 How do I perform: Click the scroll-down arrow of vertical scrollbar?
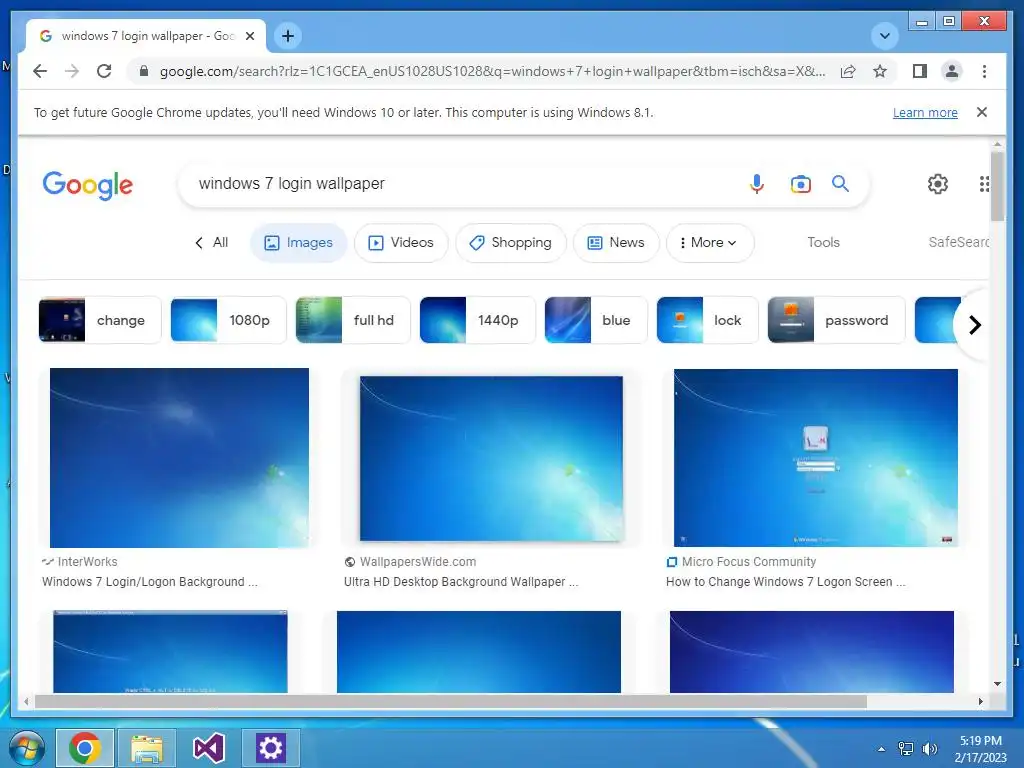pos(997,684)
